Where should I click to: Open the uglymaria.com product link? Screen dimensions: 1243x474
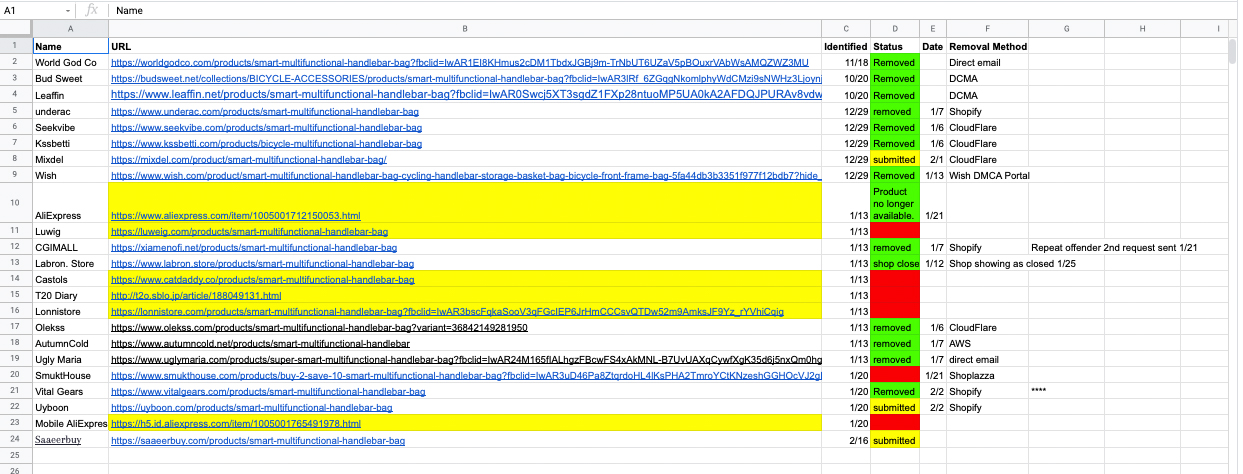[x=466, y=360]
